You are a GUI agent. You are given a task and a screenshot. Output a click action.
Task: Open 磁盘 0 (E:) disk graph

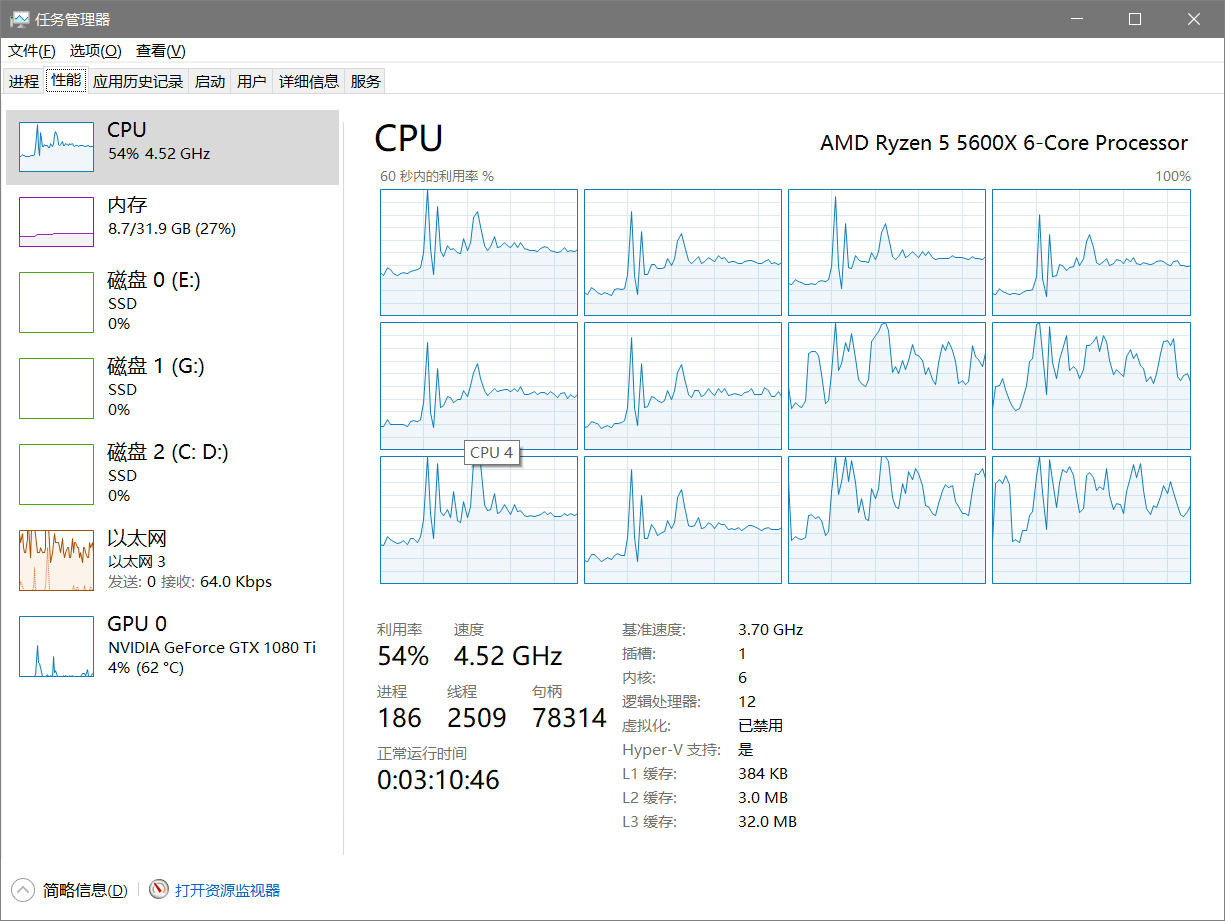(x=56, y=302)
